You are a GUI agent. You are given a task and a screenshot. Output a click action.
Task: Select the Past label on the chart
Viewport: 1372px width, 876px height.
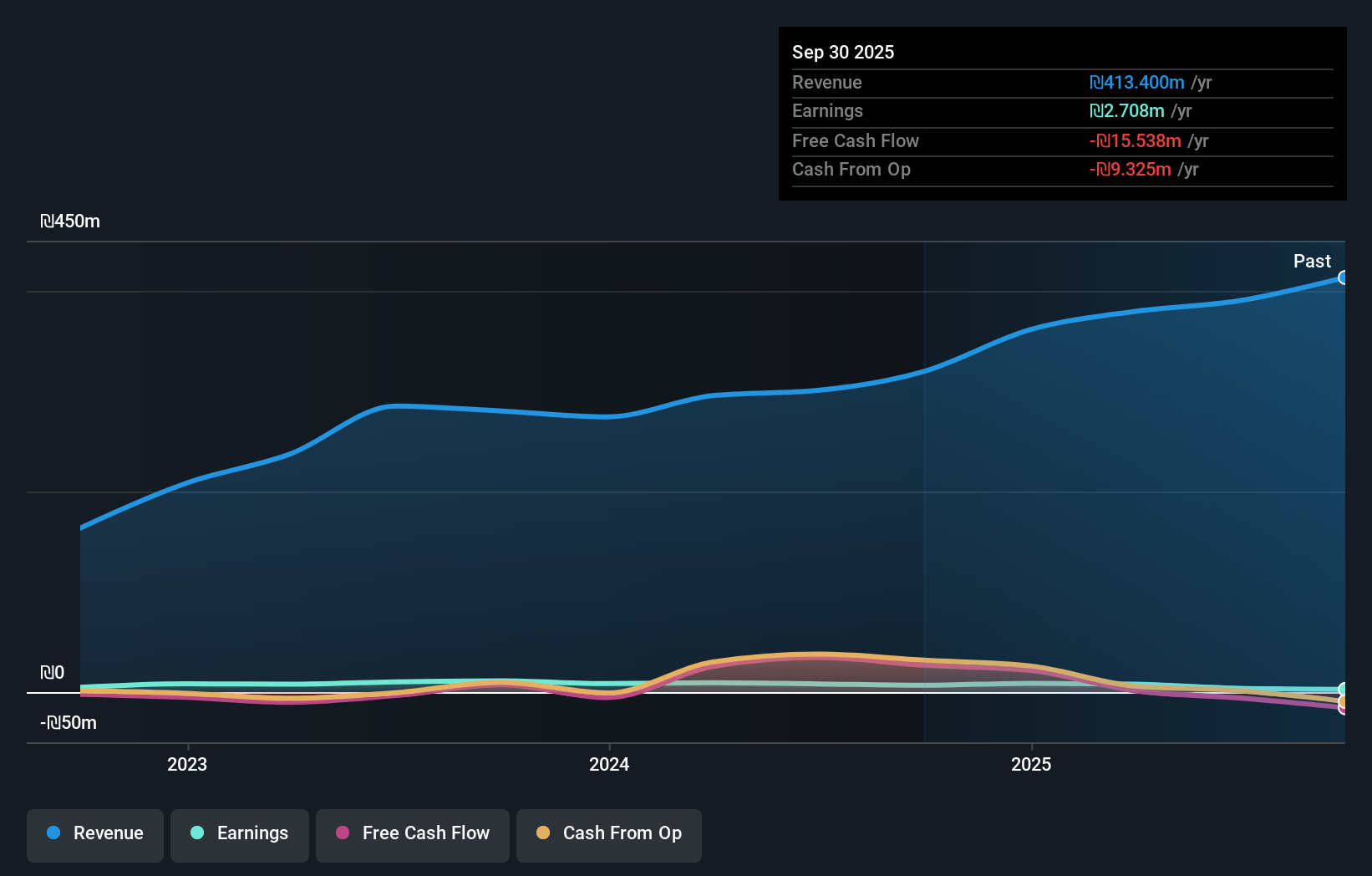point(1312,262)
